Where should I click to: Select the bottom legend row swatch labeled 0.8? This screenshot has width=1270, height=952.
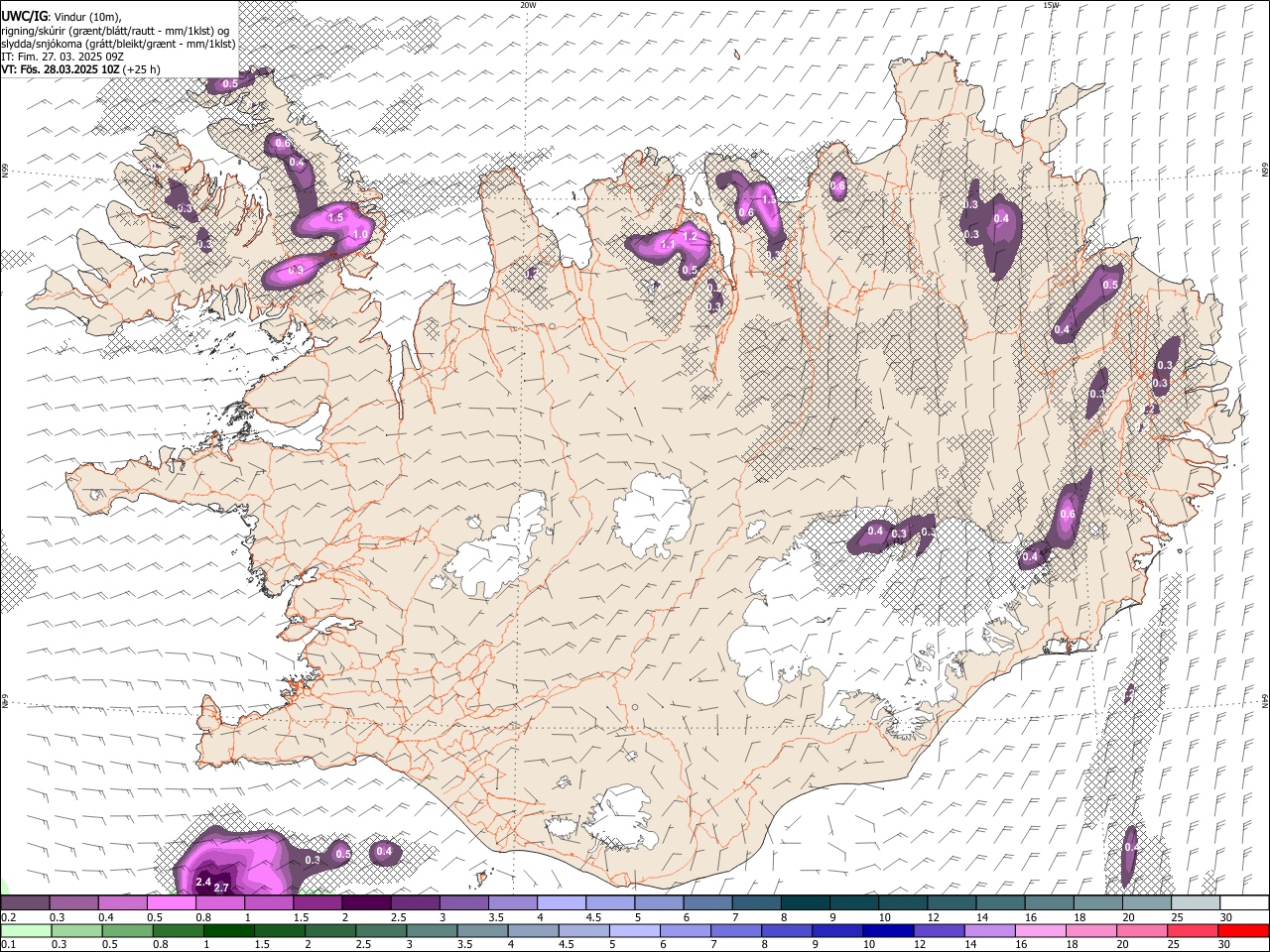(178, 931)
